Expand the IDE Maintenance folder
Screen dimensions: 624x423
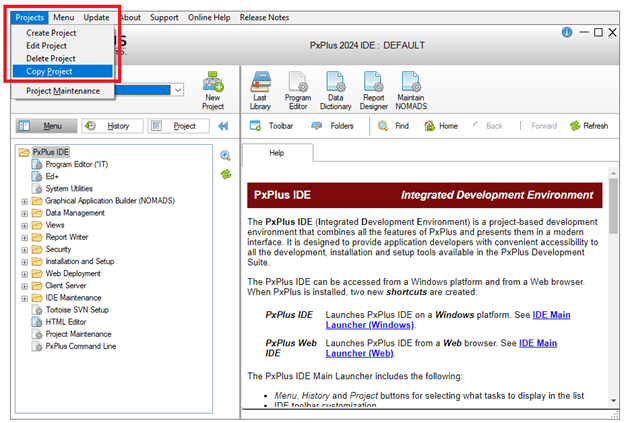pos(24,298)
